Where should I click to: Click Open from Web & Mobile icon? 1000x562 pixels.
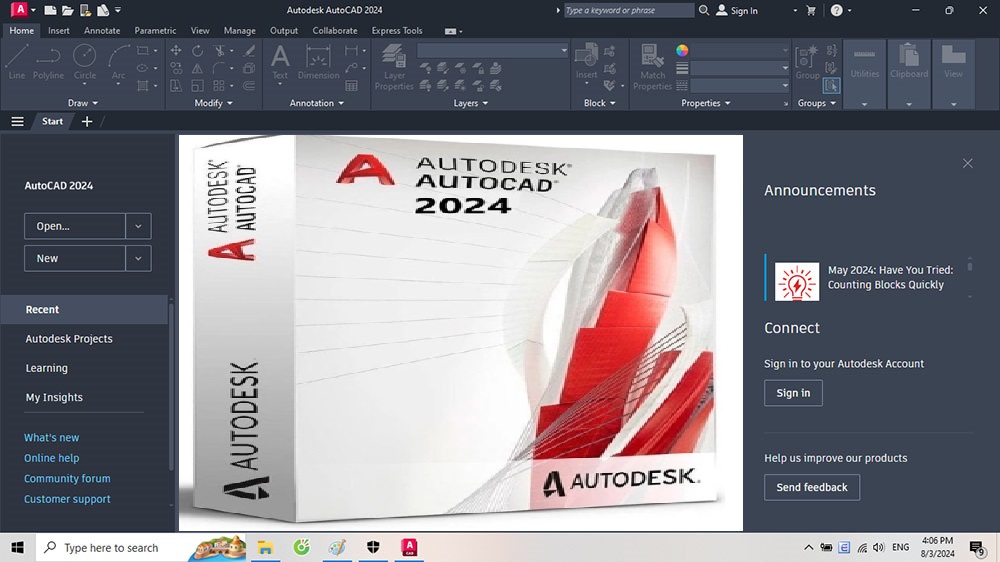[x=85, y=10]
